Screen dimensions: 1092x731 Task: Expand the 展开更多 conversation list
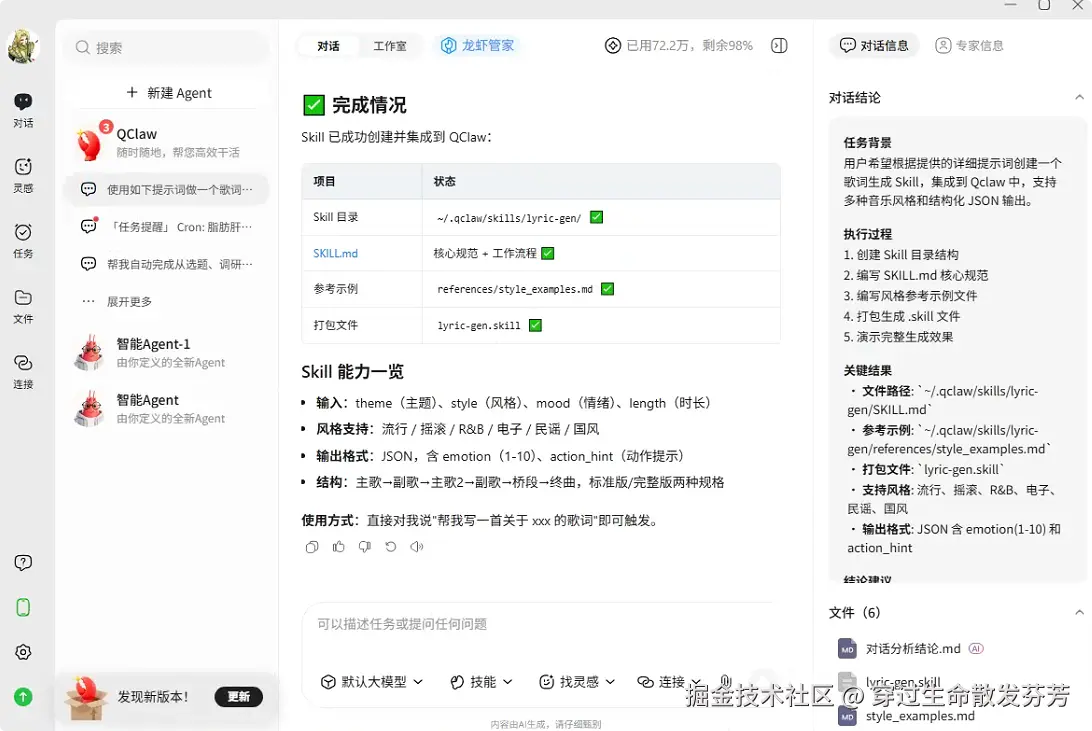click(x=129, y=301)
